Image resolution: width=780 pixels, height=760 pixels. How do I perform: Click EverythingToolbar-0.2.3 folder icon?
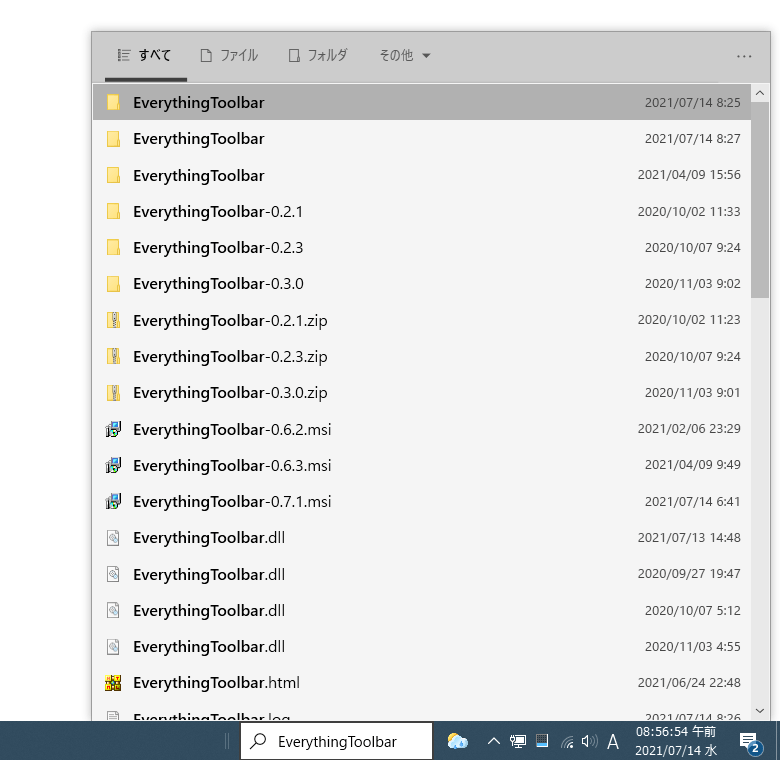tap(113, 247)
